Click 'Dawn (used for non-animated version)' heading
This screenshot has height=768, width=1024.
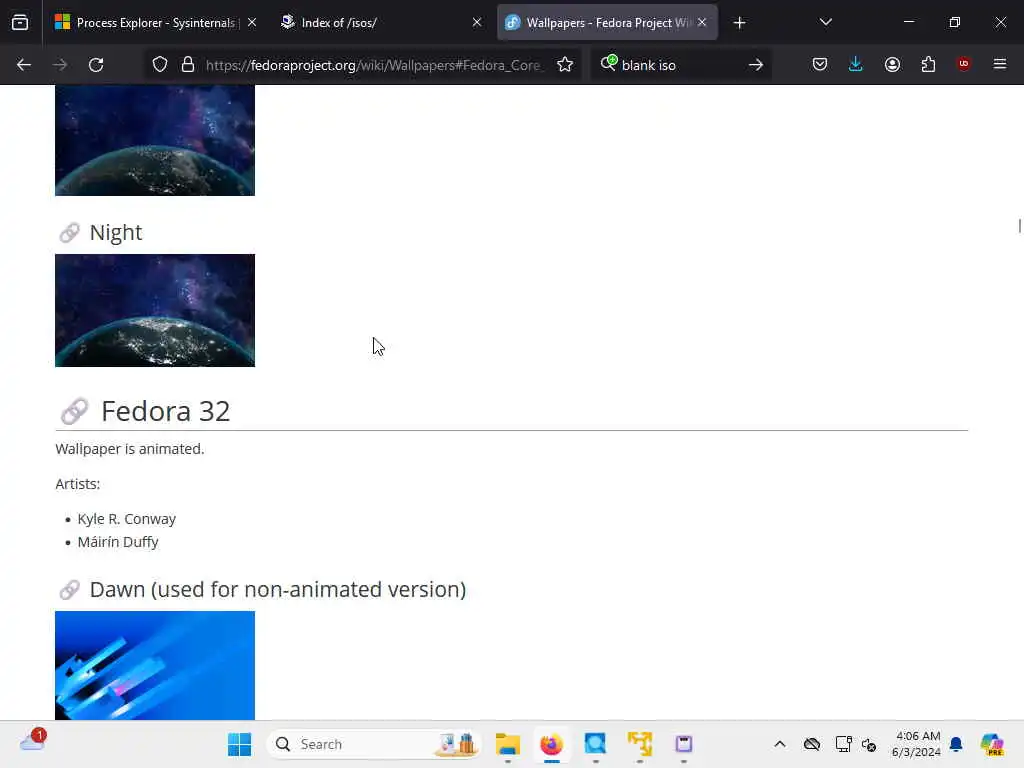pos(278,590)
